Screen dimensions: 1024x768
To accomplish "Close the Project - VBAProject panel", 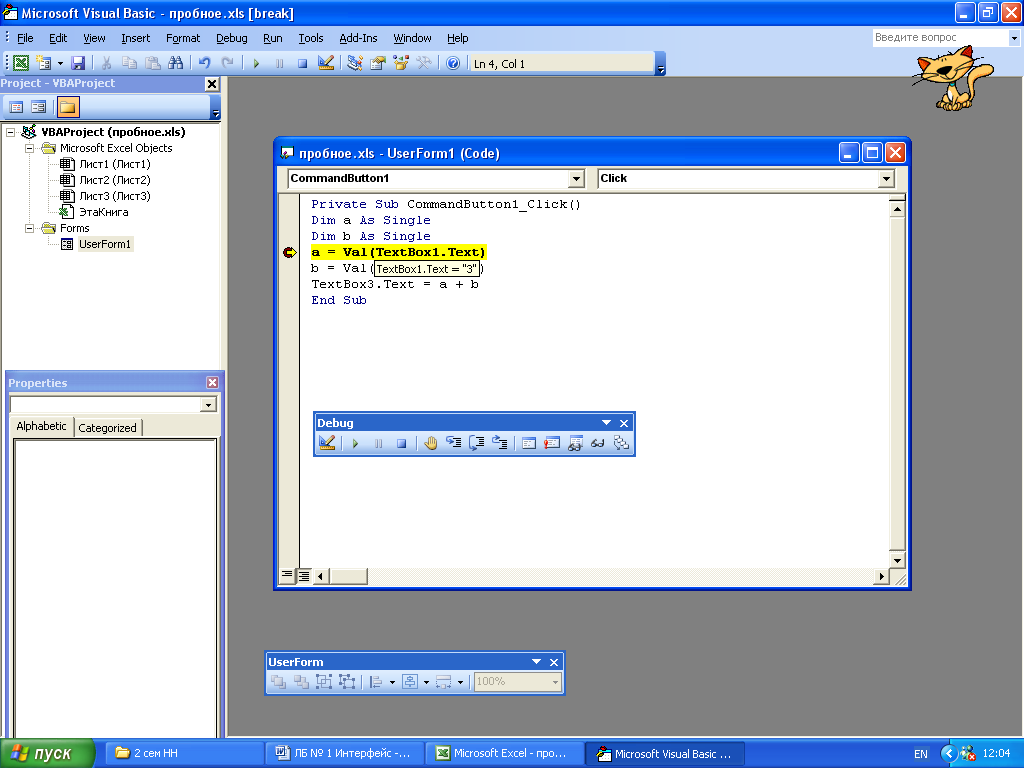I will pos(212,84).
